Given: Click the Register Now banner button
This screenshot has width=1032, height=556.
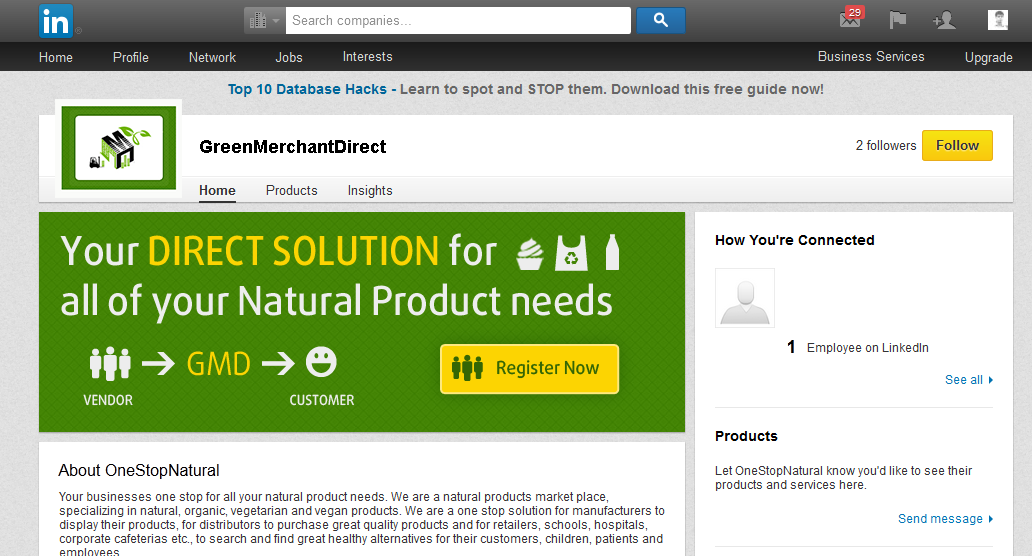Looking at the screenshot, I should point(529,368).
